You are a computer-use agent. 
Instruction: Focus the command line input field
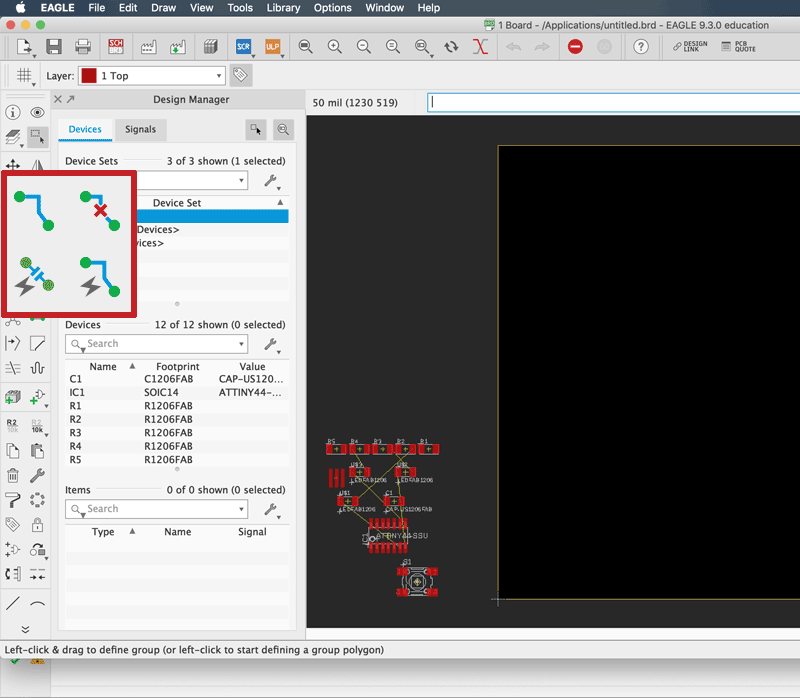tap(614, 103)
